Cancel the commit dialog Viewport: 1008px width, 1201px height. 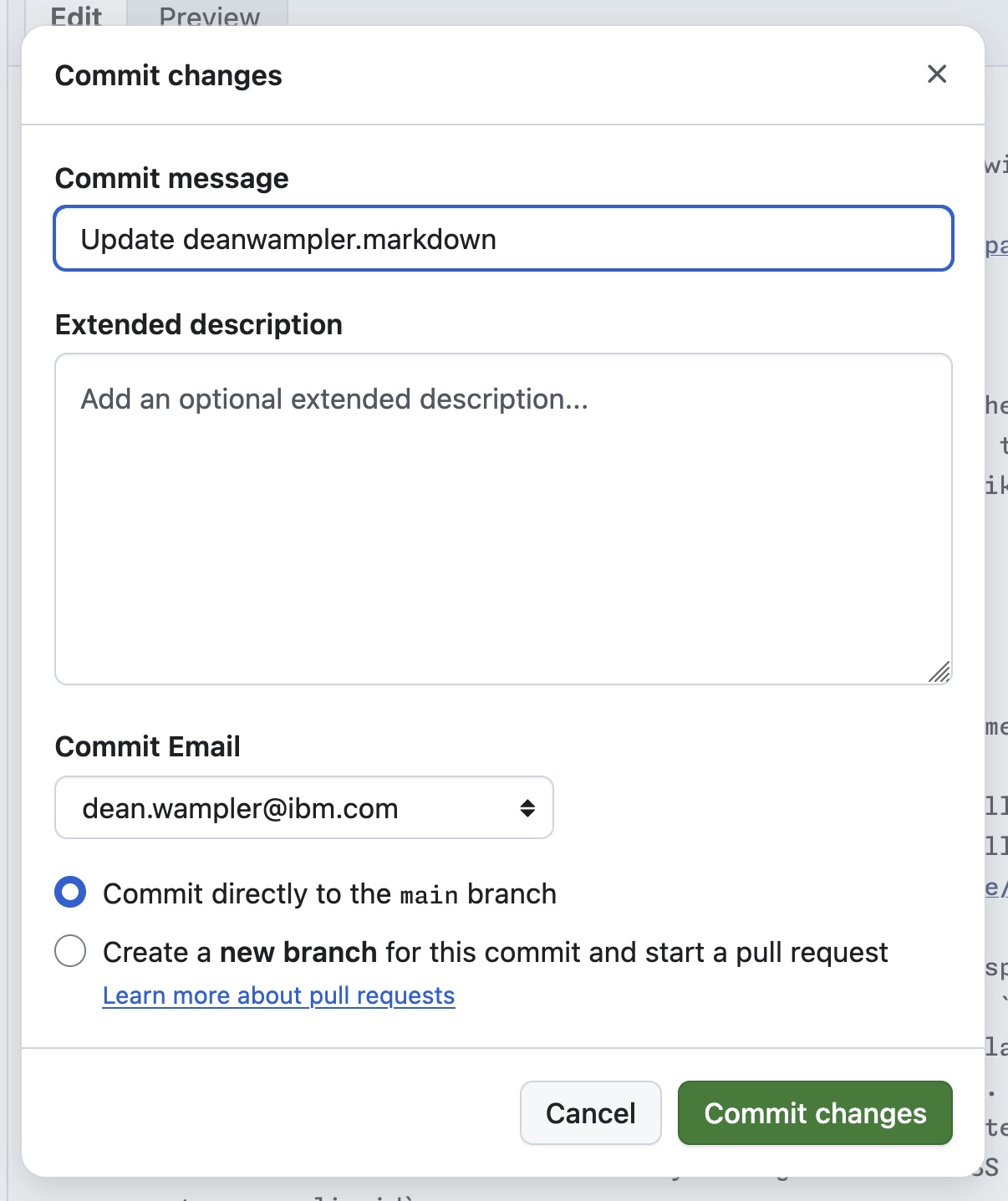pyautogui.click(x=591, y=1113)
